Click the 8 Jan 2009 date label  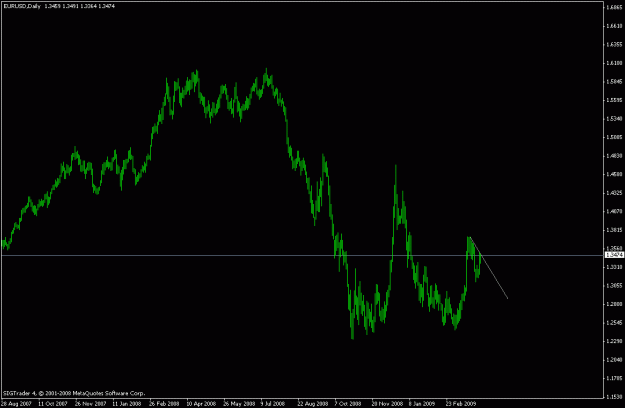tap(422, 404)
